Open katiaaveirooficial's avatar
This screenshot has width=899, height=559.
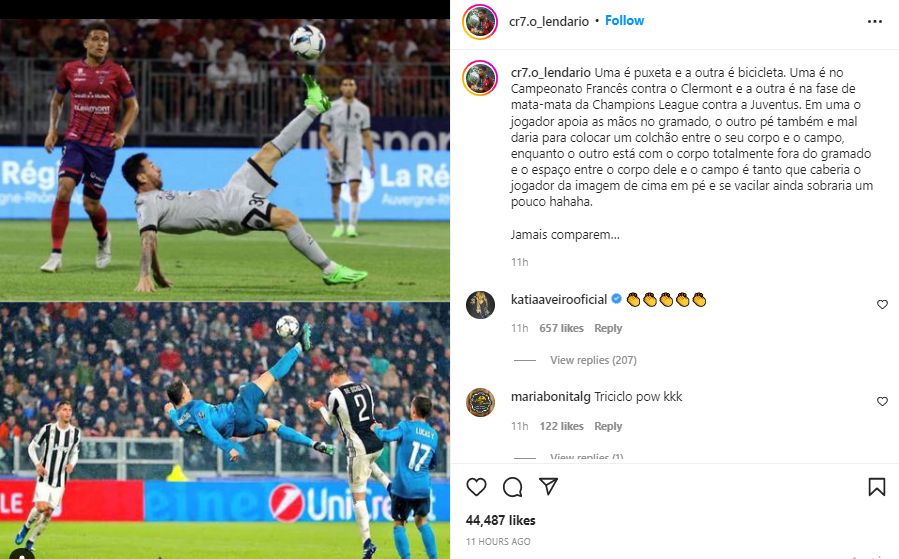tap(480, 304)
